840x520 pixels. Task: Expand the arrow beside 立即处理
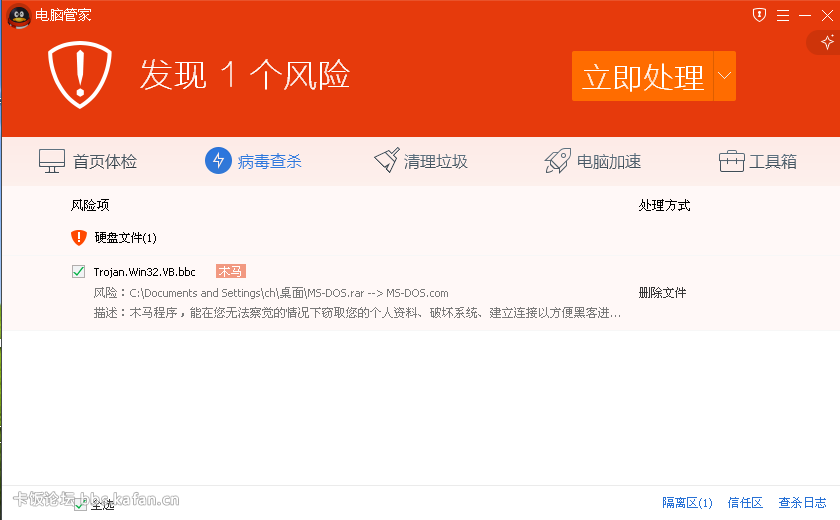tap(725, 76)
